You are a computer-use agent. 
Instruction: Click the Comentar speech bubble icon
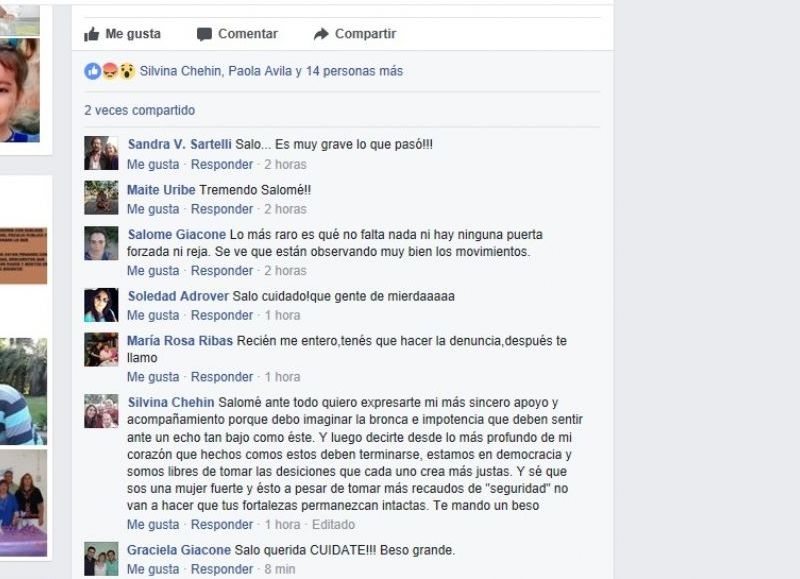204,34
